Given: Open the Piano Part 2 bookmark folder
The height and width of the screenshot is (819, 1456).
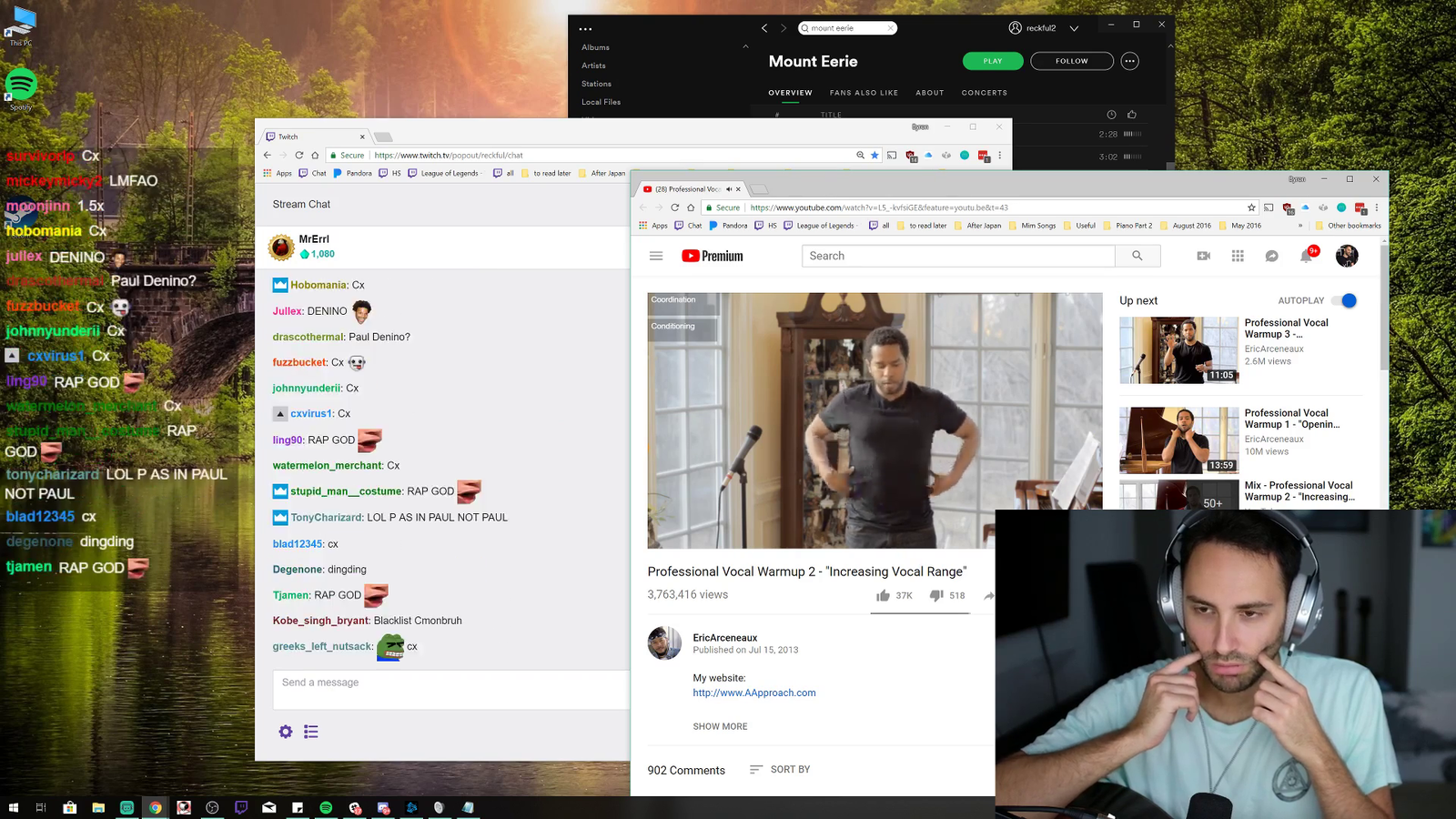Looking at the screenshot, I should tap(1127, 226).
